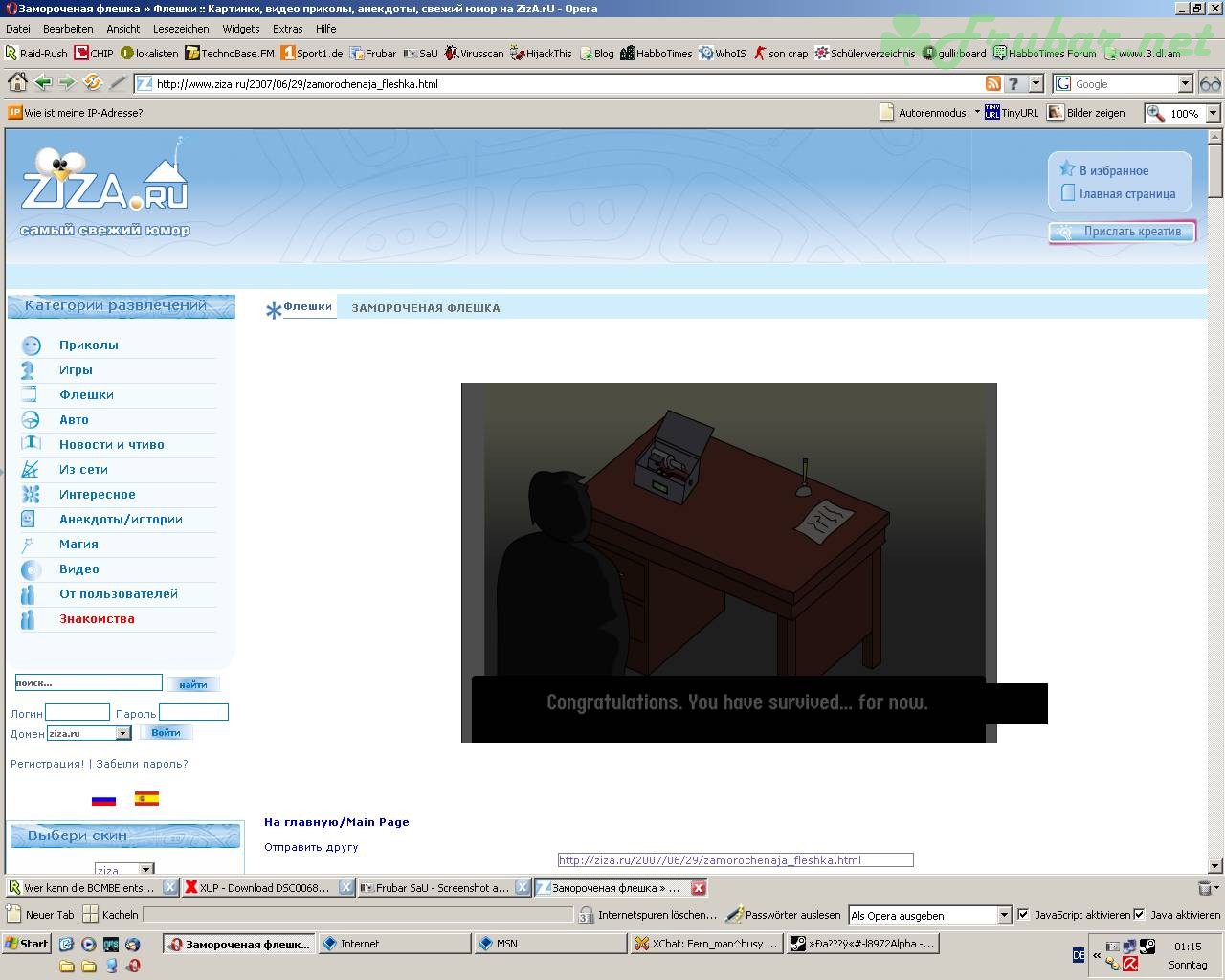This screenshot has width=1225, height=980.
Task: Open the Raid-Rush bookmark
Action: tap(36, 53)
